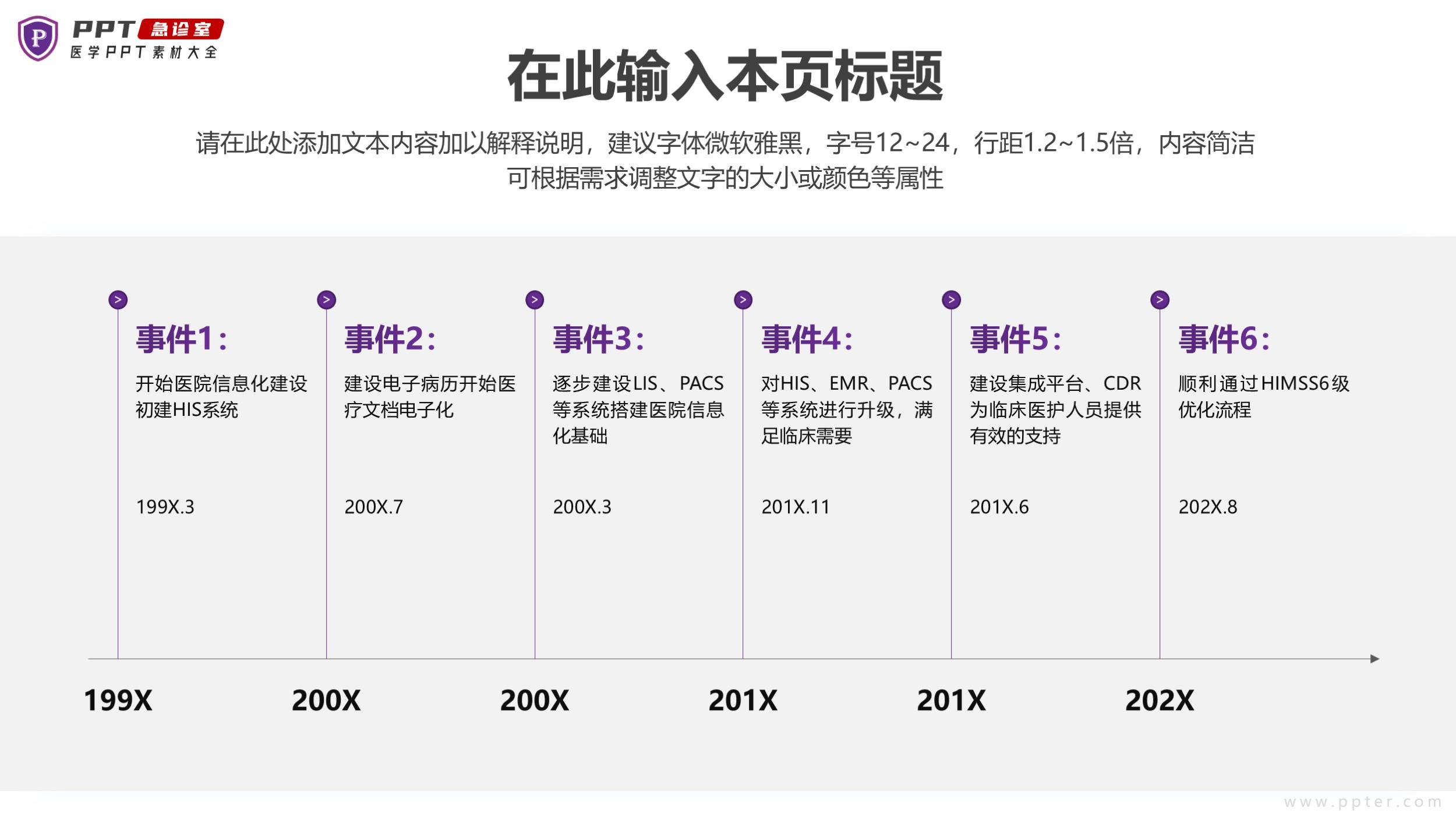
Task: Click the purple shield P logo
Action: click(x=38, y=38)
